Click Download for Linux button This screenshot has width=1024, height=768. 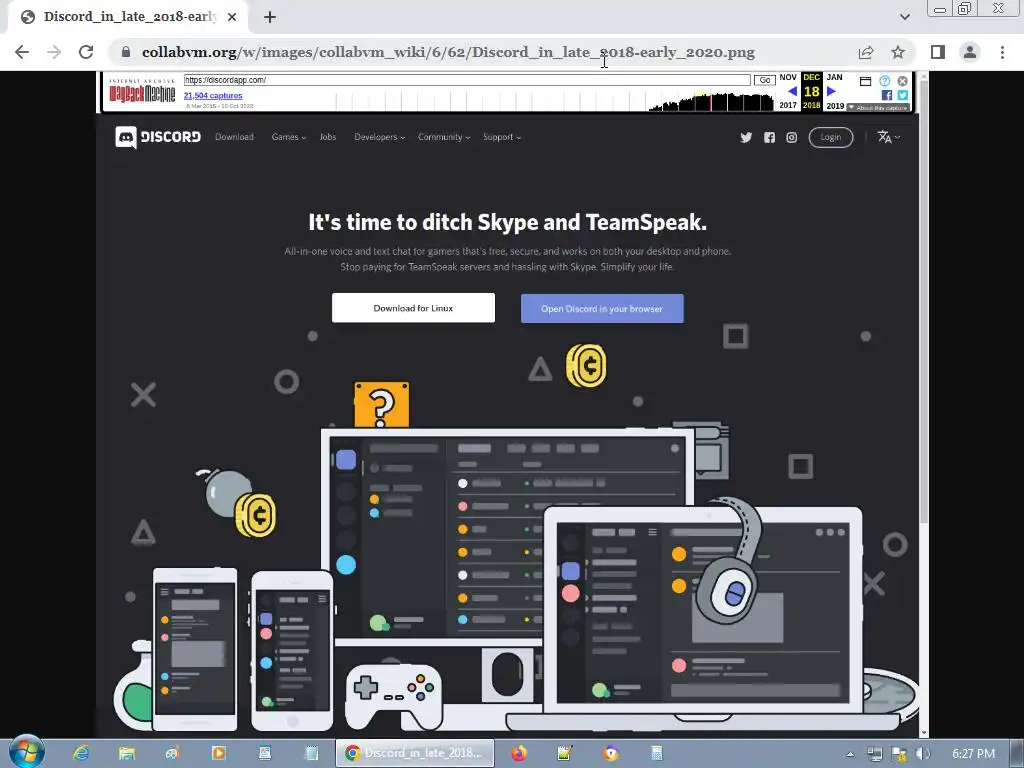coord(413,308)
